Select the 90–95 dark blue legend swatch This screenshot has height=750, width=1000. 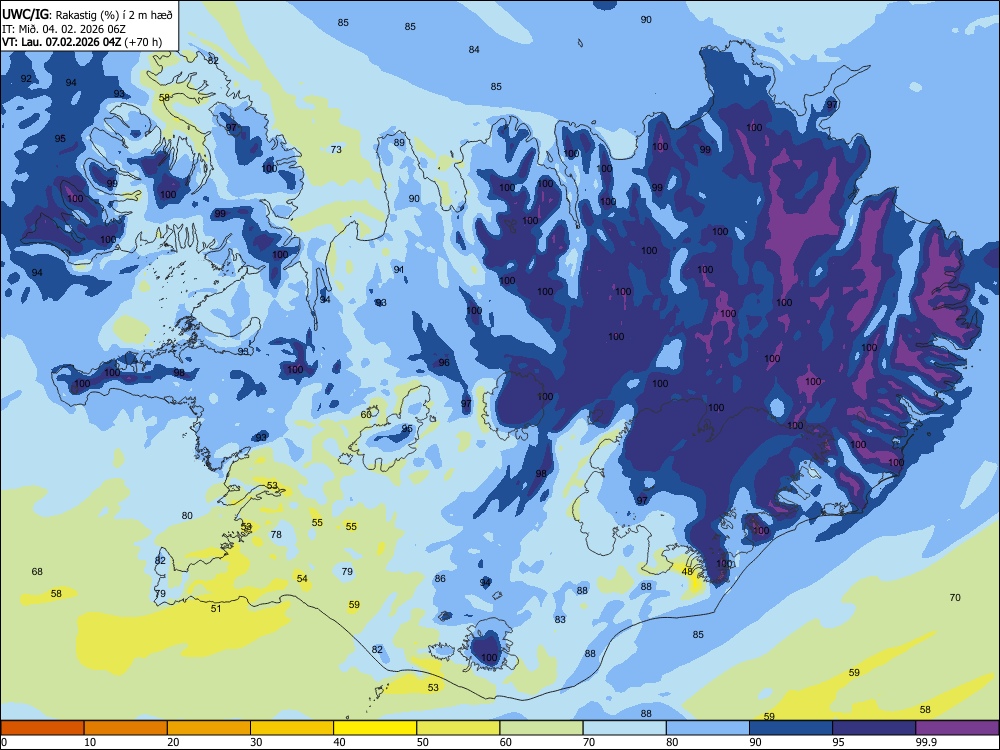pyautogui.click(x=791, y=728)
